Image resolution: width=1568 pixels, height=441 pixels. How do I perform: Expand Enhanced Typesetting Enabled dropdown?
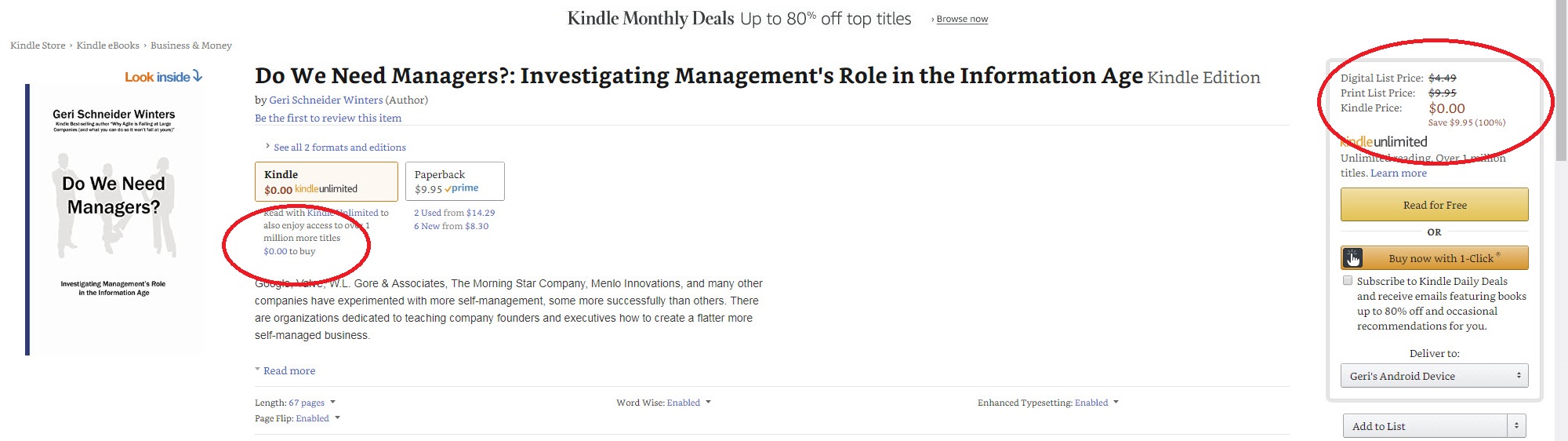point(1116,402)
